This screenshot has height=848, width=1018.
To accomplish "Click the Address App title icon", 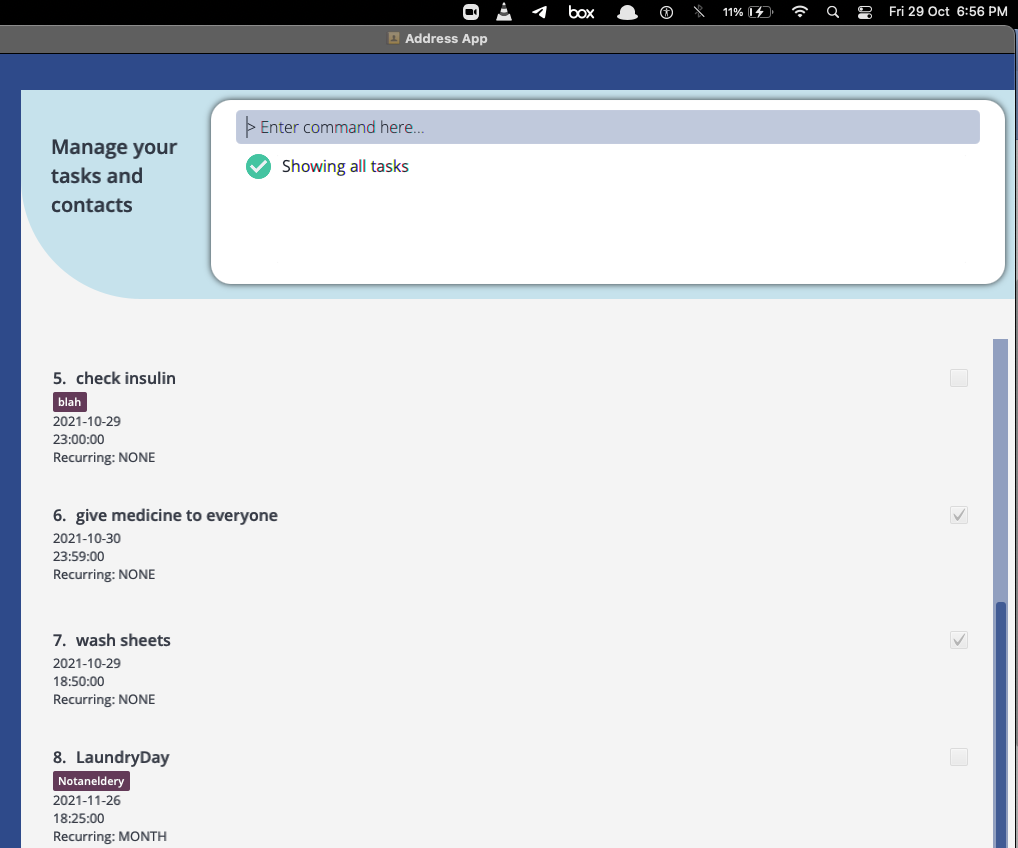I will 393,38.
